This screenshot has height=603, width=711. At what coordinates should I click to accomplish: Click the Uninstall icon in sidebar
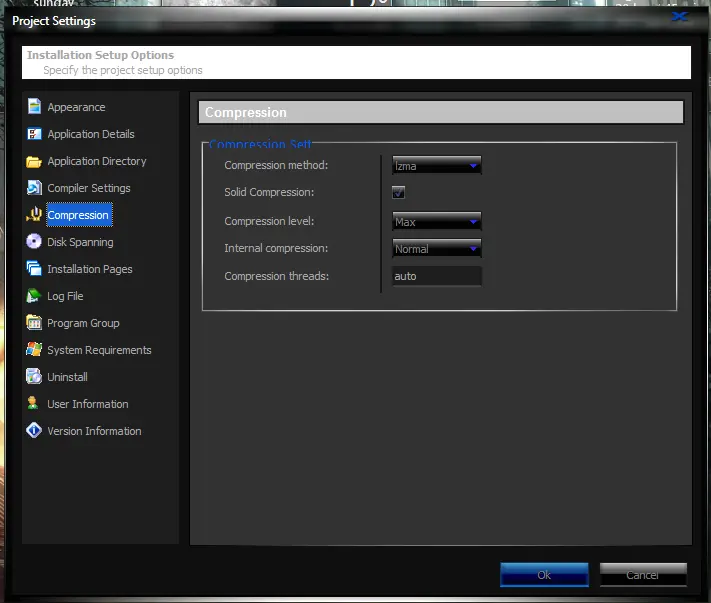click(34, 377)
